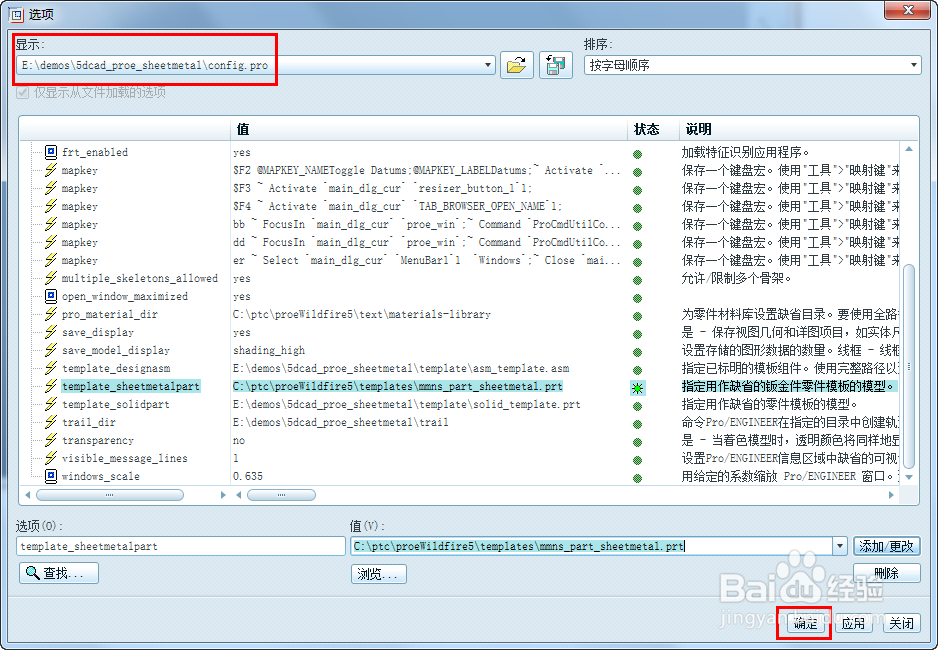The height and width of the screenshot is (650, 938).
Task: Click the 值 value input field
Action: point(591,546)
